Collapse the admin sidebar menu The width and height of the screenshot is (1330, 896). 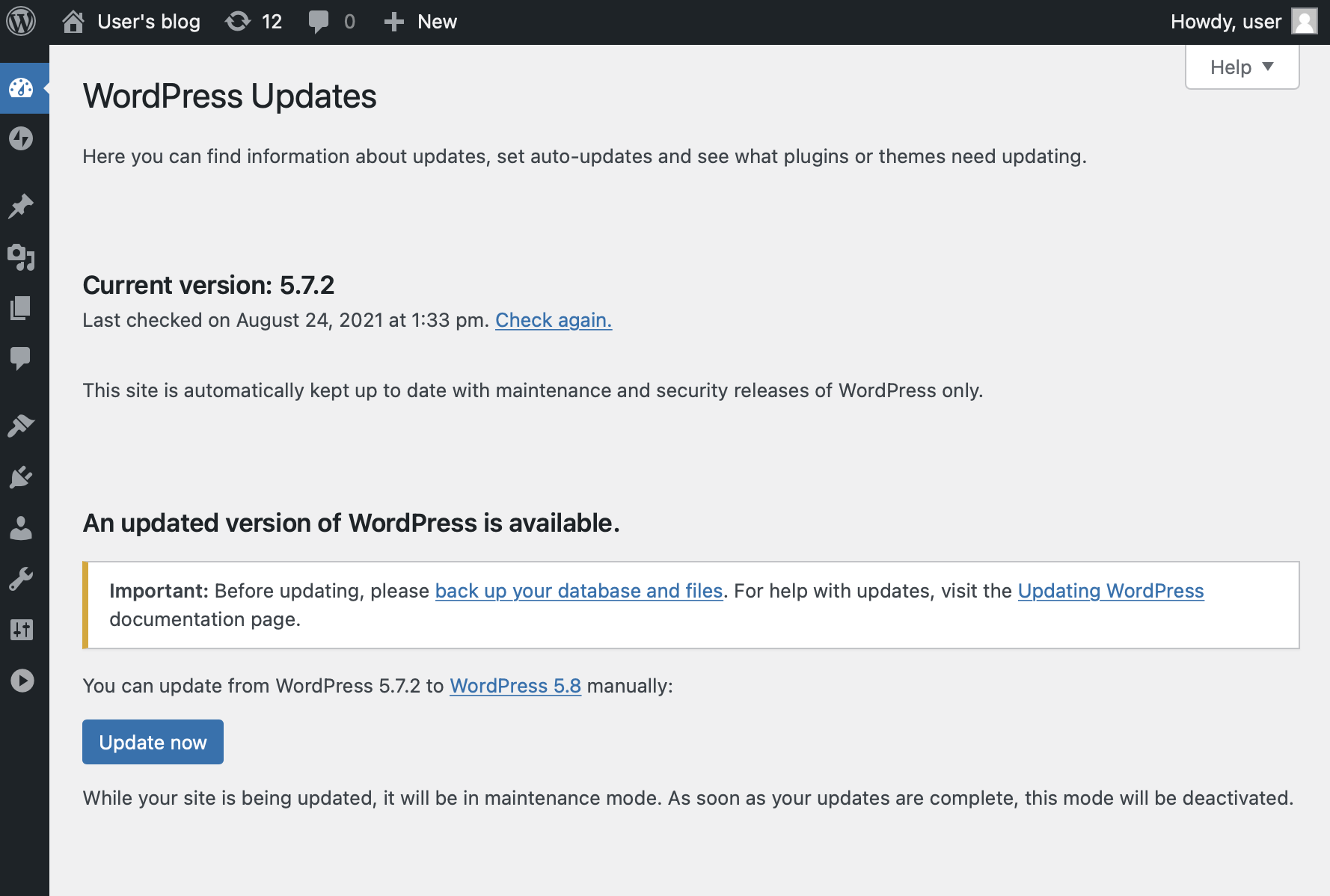[x=22, y=681]
